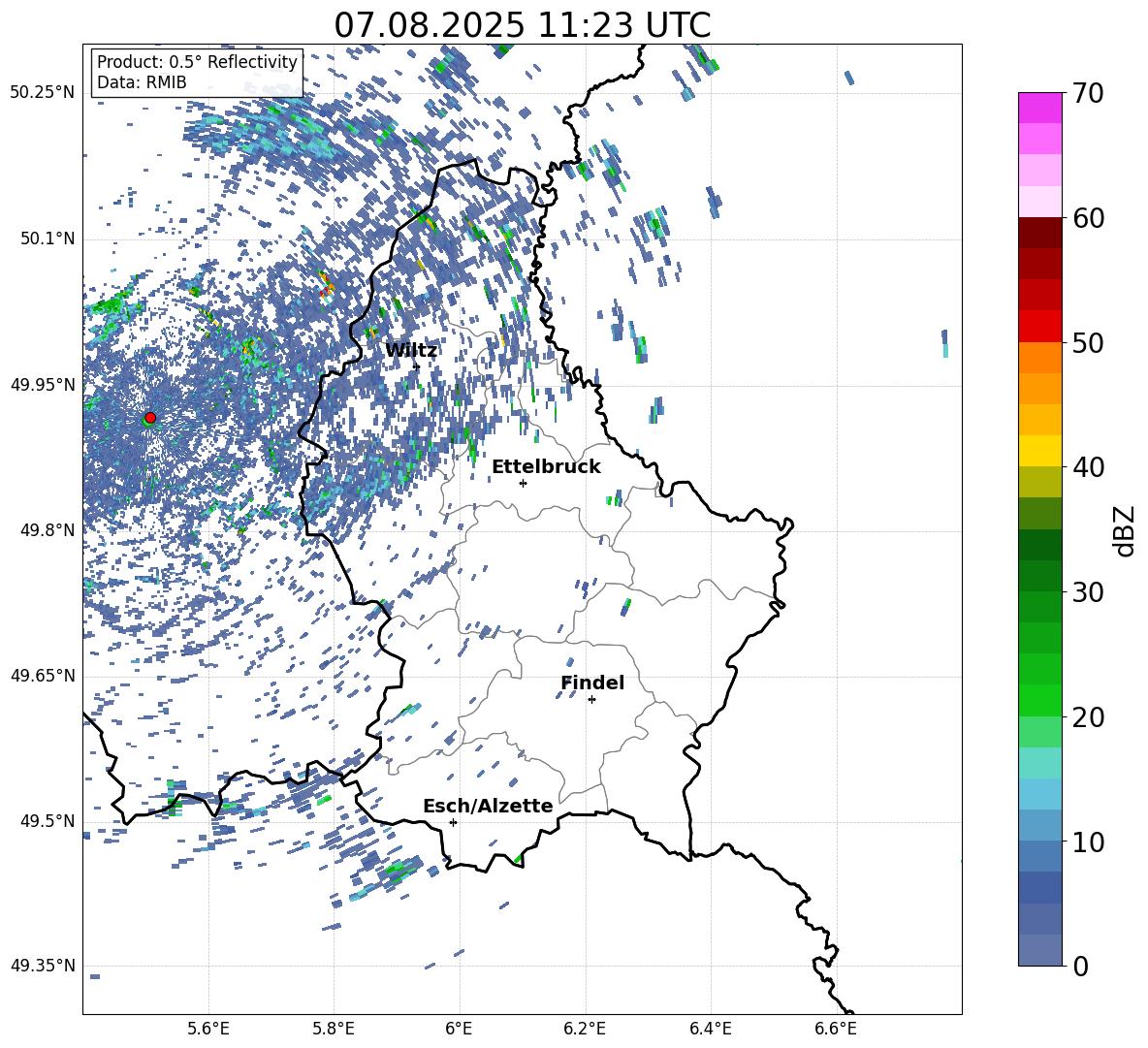Click the 49.5°N latitude label
The image size is (1148, 1048).
click(48, 821)
